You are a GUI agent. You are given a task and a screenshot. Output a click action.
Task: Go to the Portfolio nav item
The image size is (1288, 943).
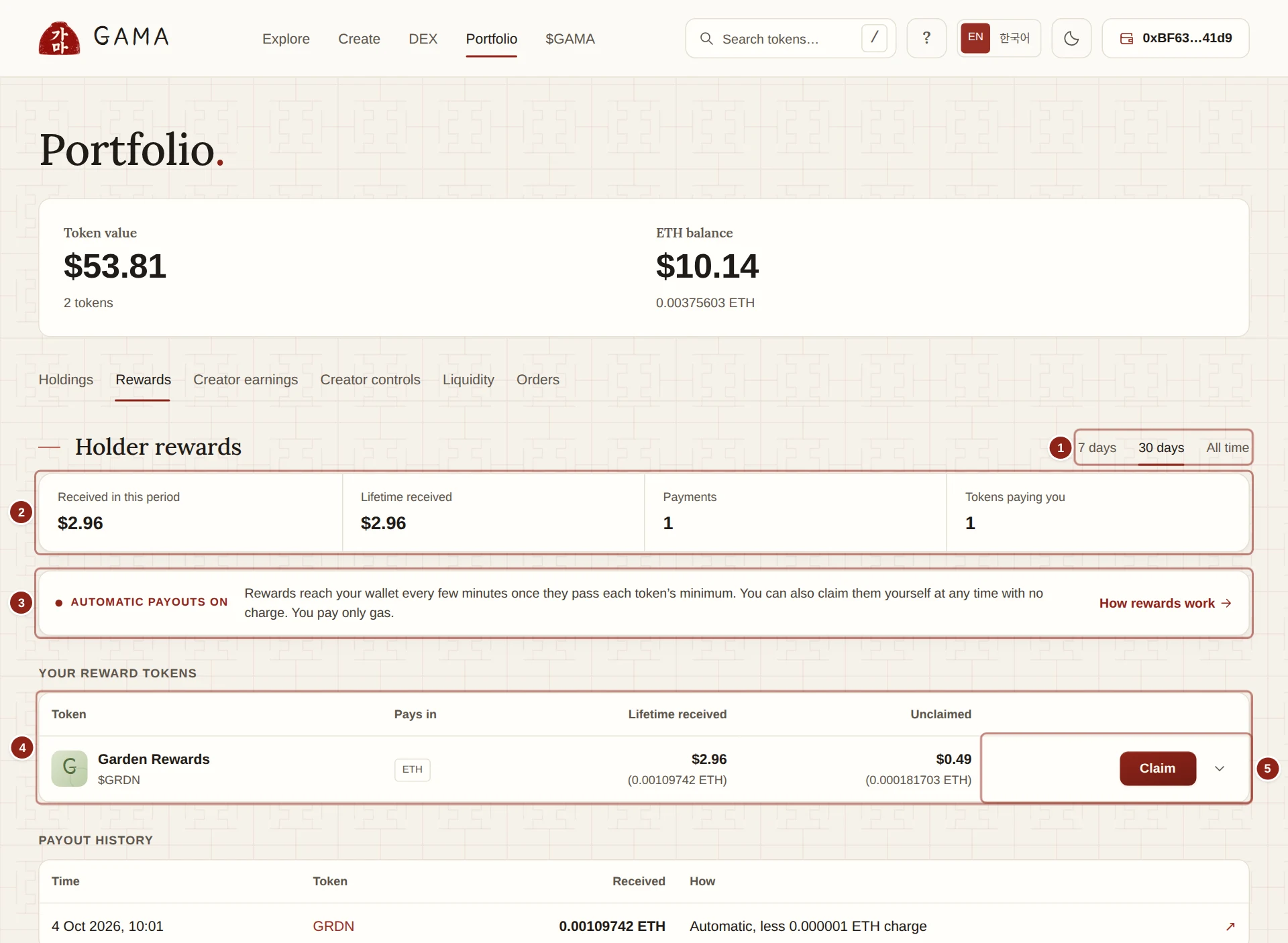(492, 39)
